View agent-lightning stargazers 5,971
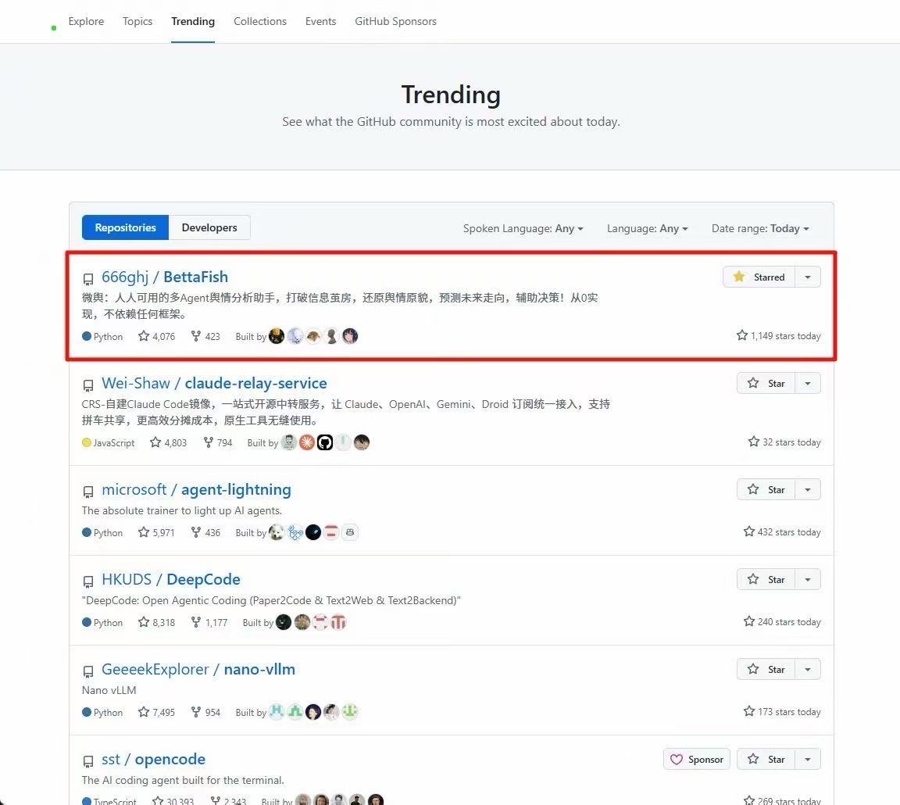Image resolution: width=900 pixels, height=805 pixels. coord(156,533)
